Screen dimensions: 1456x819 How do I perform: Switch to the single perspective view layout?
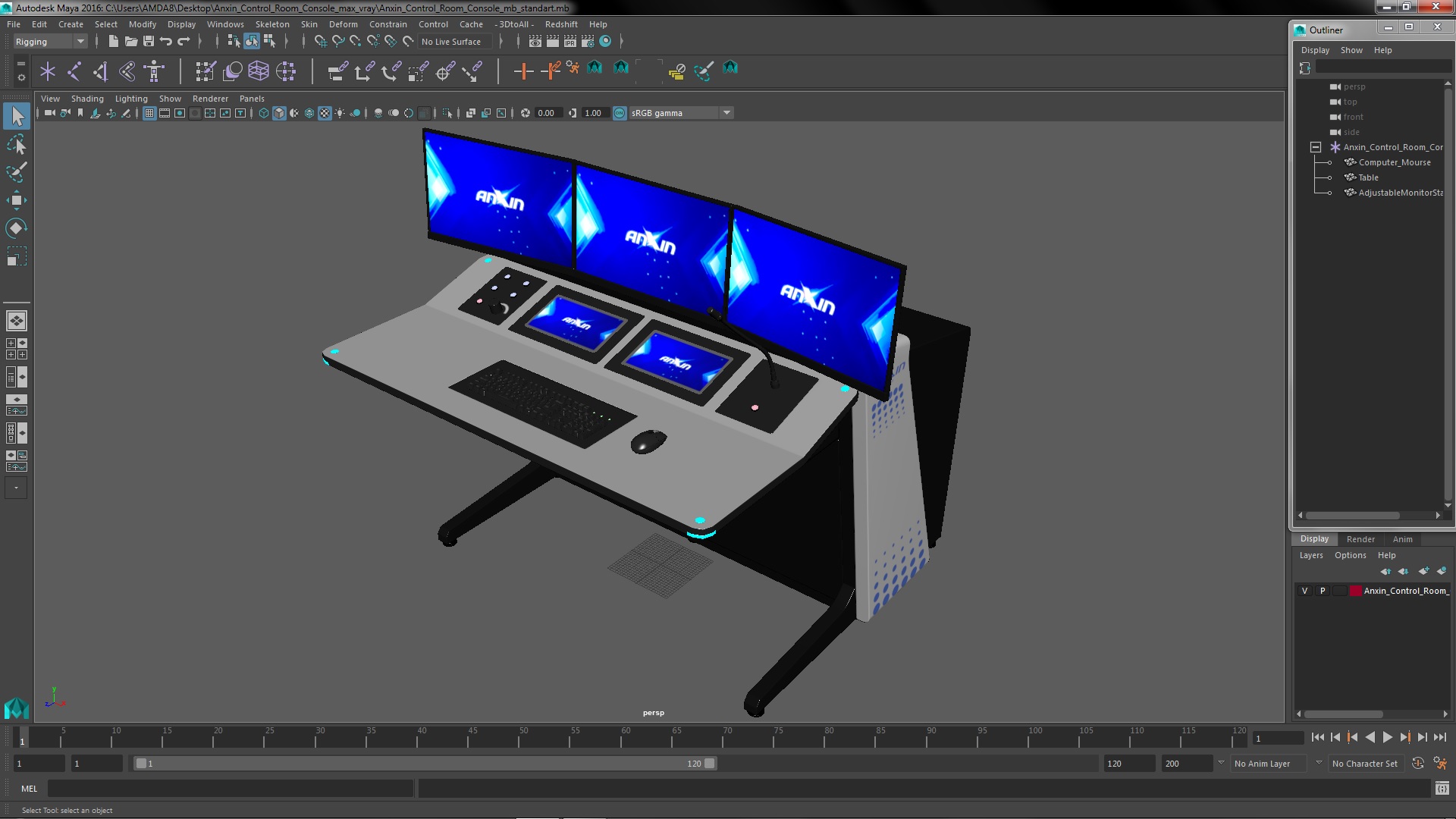[17, 321]
